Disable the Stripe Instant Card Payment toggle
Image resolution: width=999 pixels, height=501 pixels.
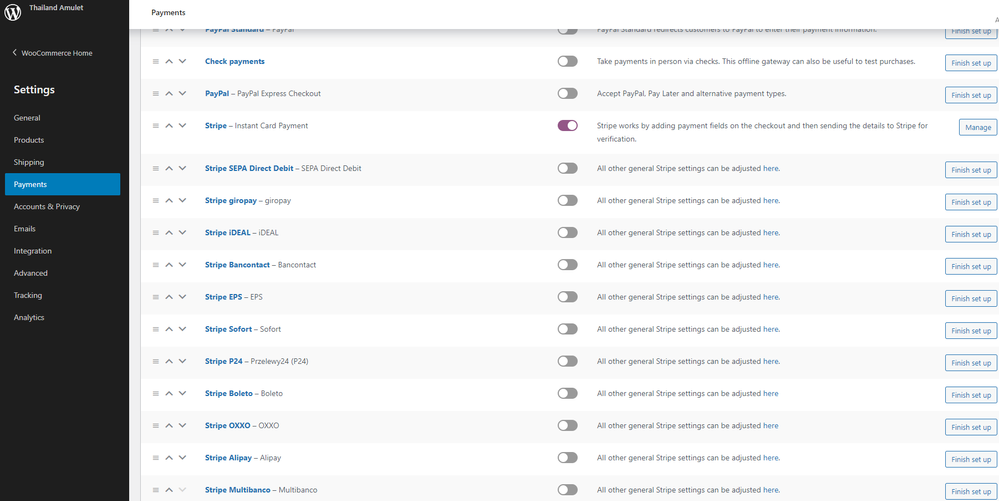pos(567,126)
